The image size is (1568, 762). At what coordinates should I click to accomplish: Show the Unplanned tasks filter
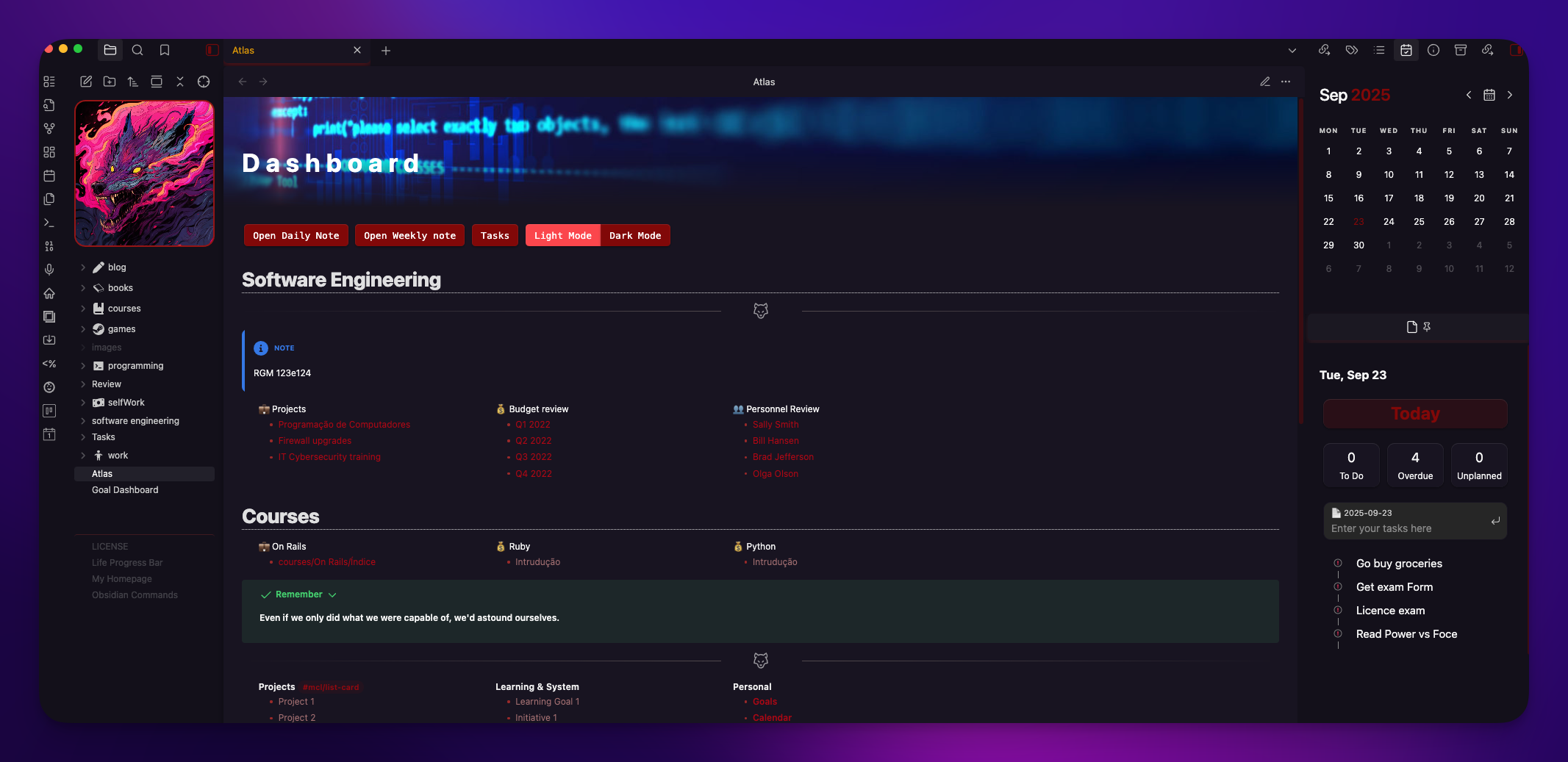[x=1479, y=465]
